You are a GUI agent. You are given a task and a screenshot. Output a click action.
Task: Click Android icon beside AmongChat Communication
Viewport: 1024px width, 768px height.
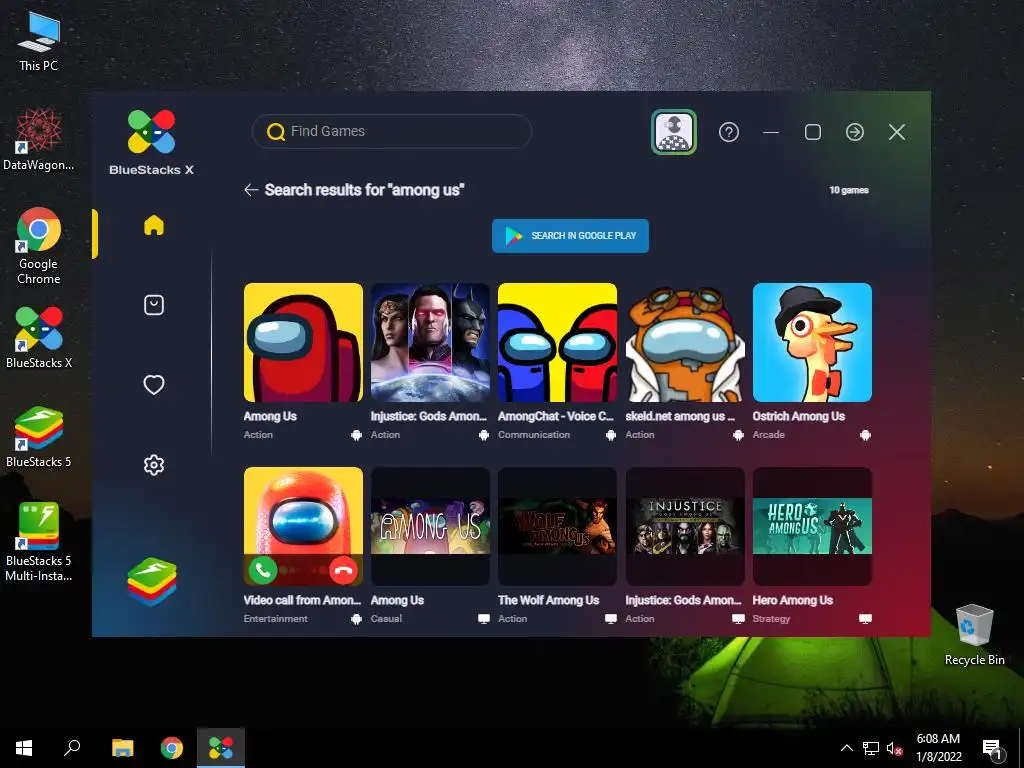click(611, 435)
